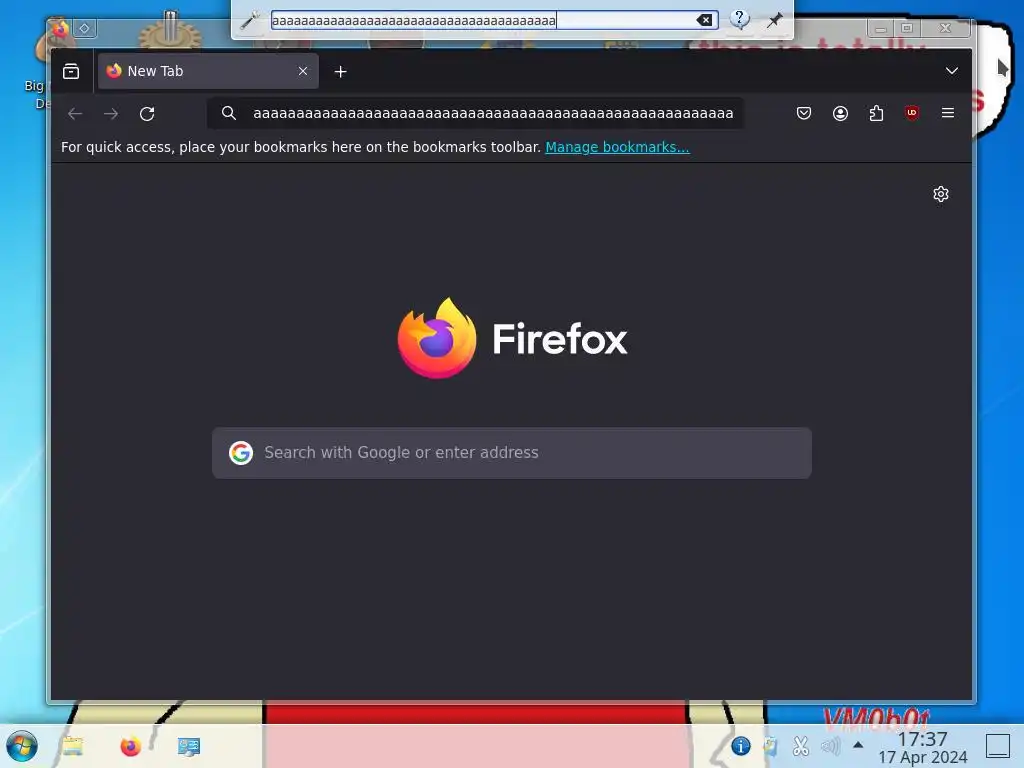Open the blue info tray icon
1024x768 pixels.
(x=741, y=746)
